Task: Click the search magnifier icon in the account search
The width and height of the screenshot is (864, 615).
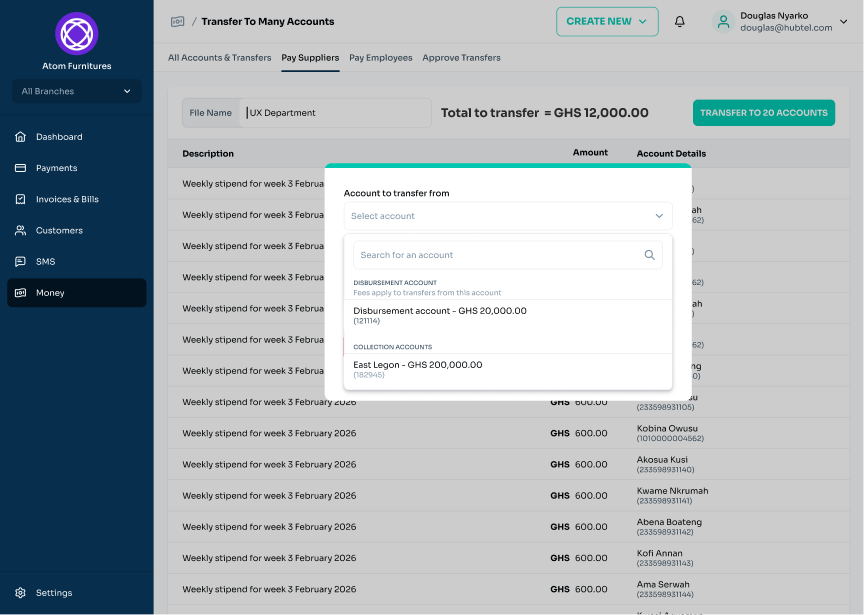Action: (x=650, y=255)
